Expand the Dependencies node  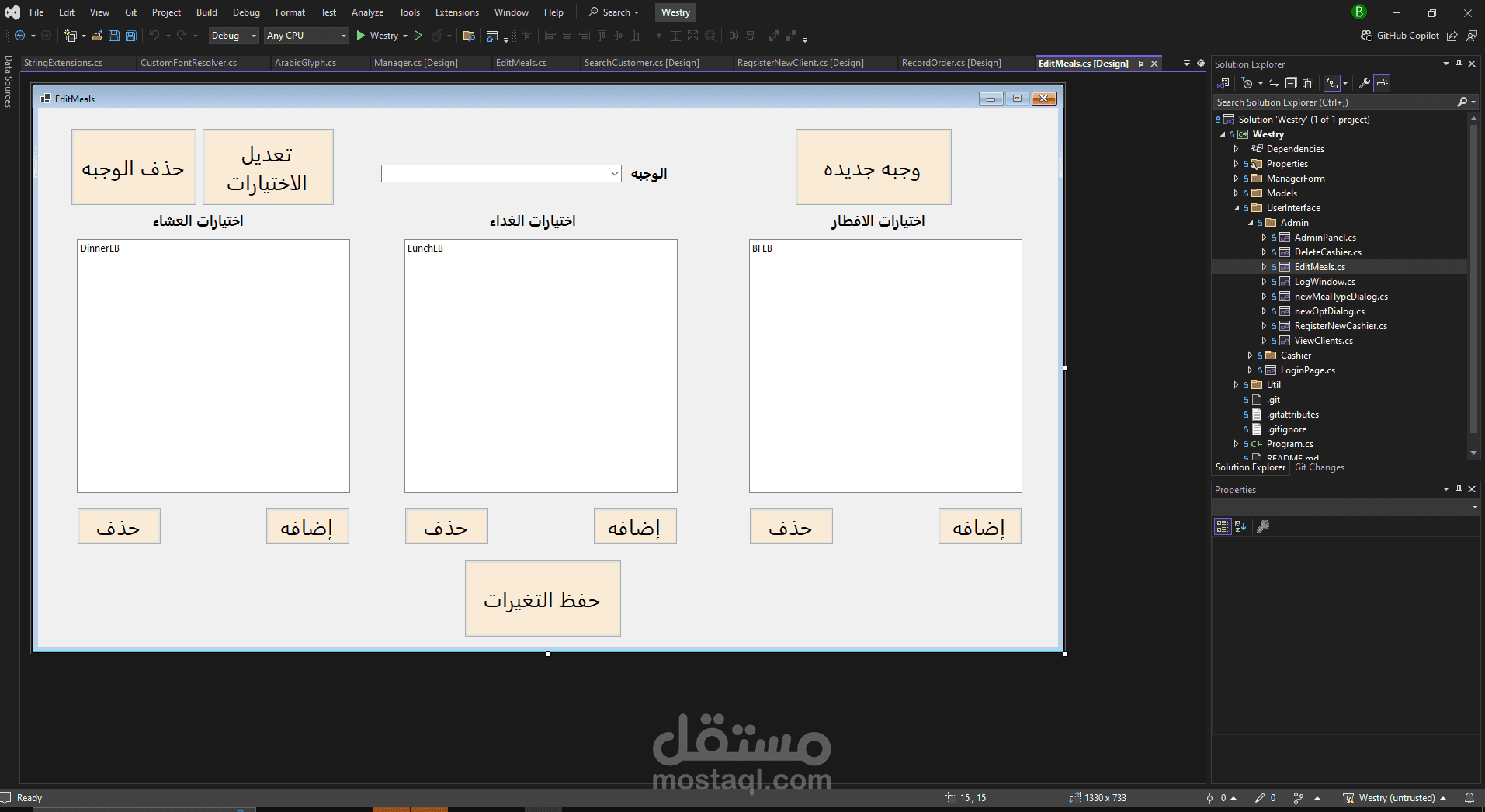click(x=1237, y=149)
